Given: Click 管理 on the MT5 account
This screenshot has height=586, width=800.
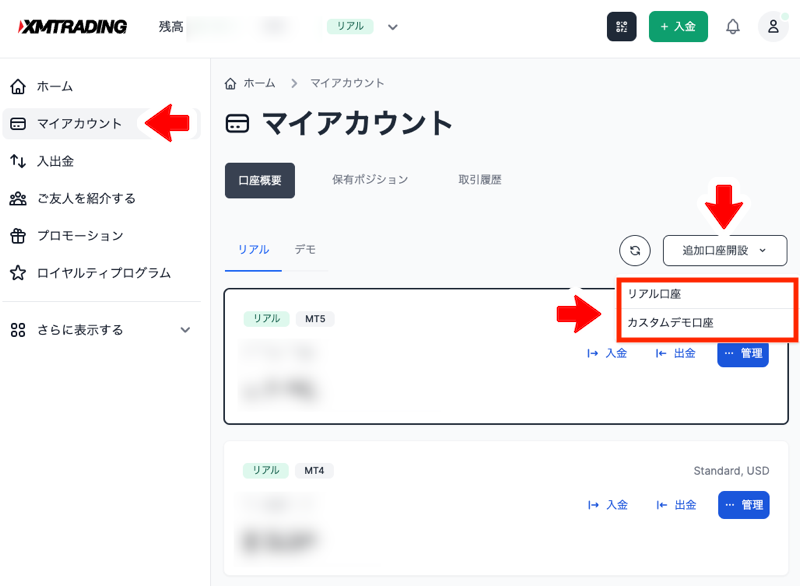Looking at the screenshot, I should click(743, 354).
